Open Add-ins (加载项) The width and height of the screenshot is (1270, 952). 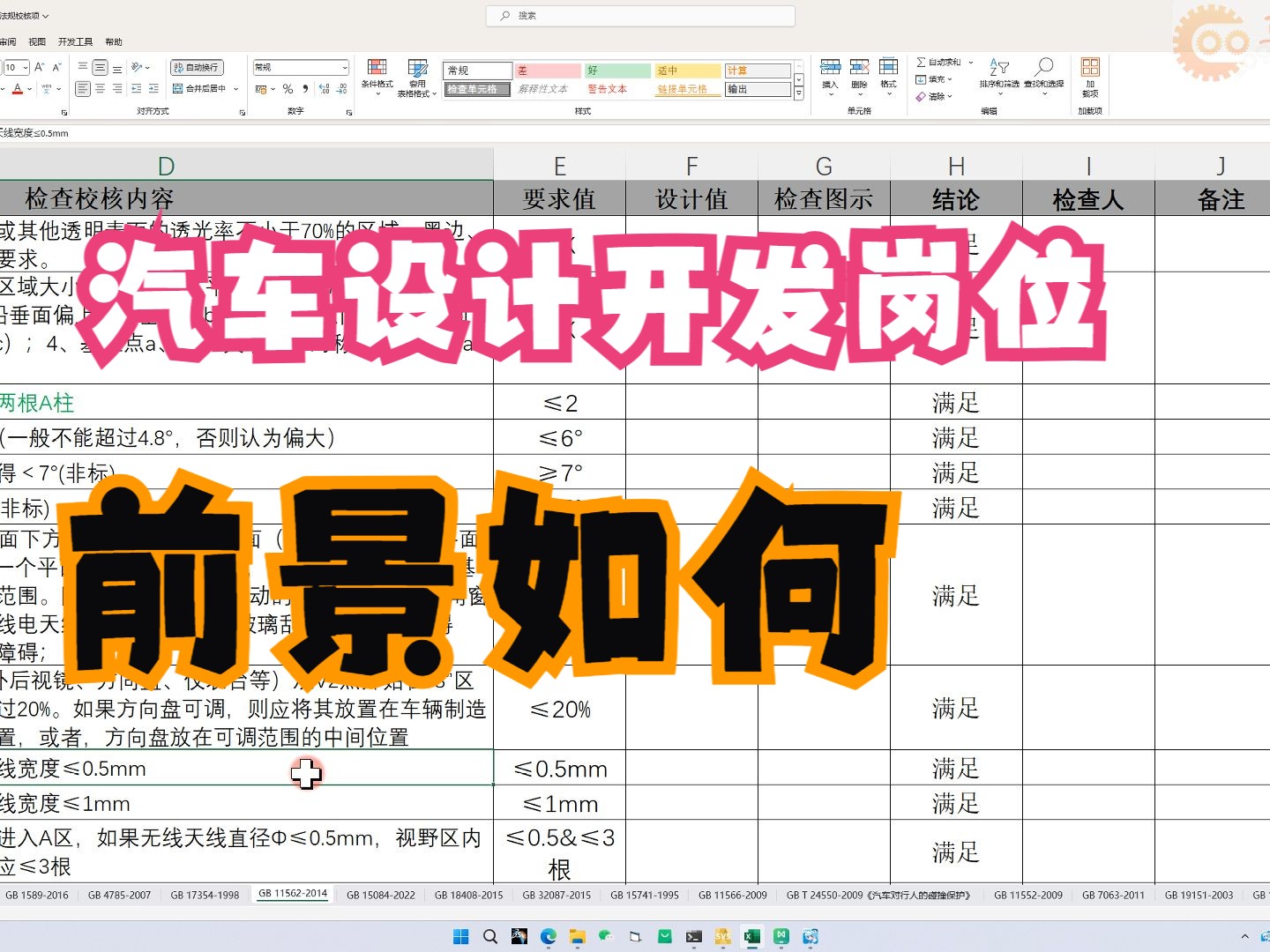tap(1090, 78)
